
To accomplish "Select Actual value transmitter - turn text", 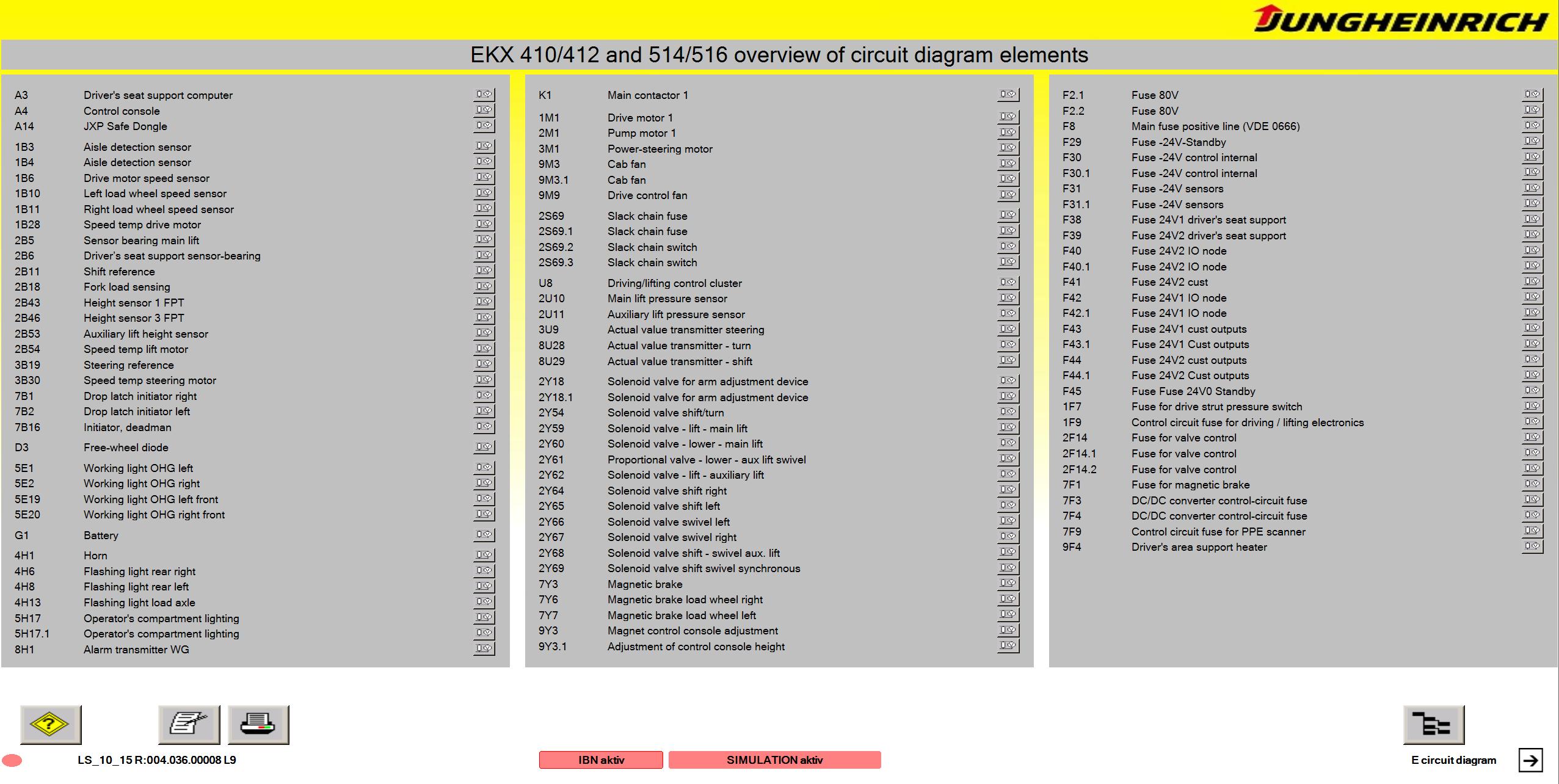I will tap(679, 346).
